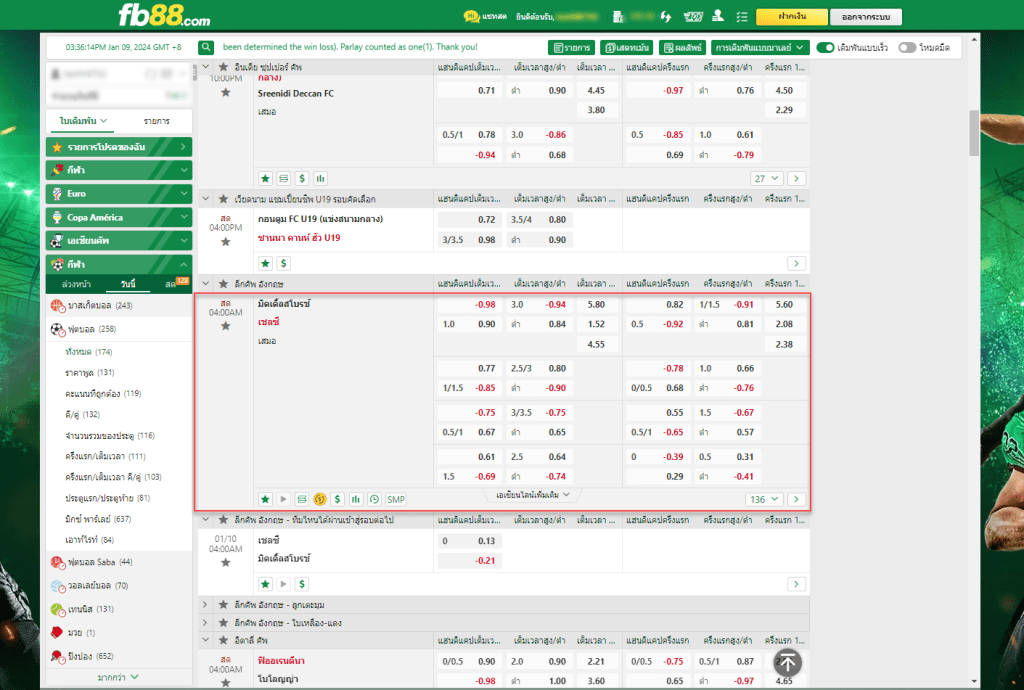Screen dimensions: 1024x690
Task: Toggle the เดิมพันแบบเร็ว quick bet switch
Action: click(825, 48)
